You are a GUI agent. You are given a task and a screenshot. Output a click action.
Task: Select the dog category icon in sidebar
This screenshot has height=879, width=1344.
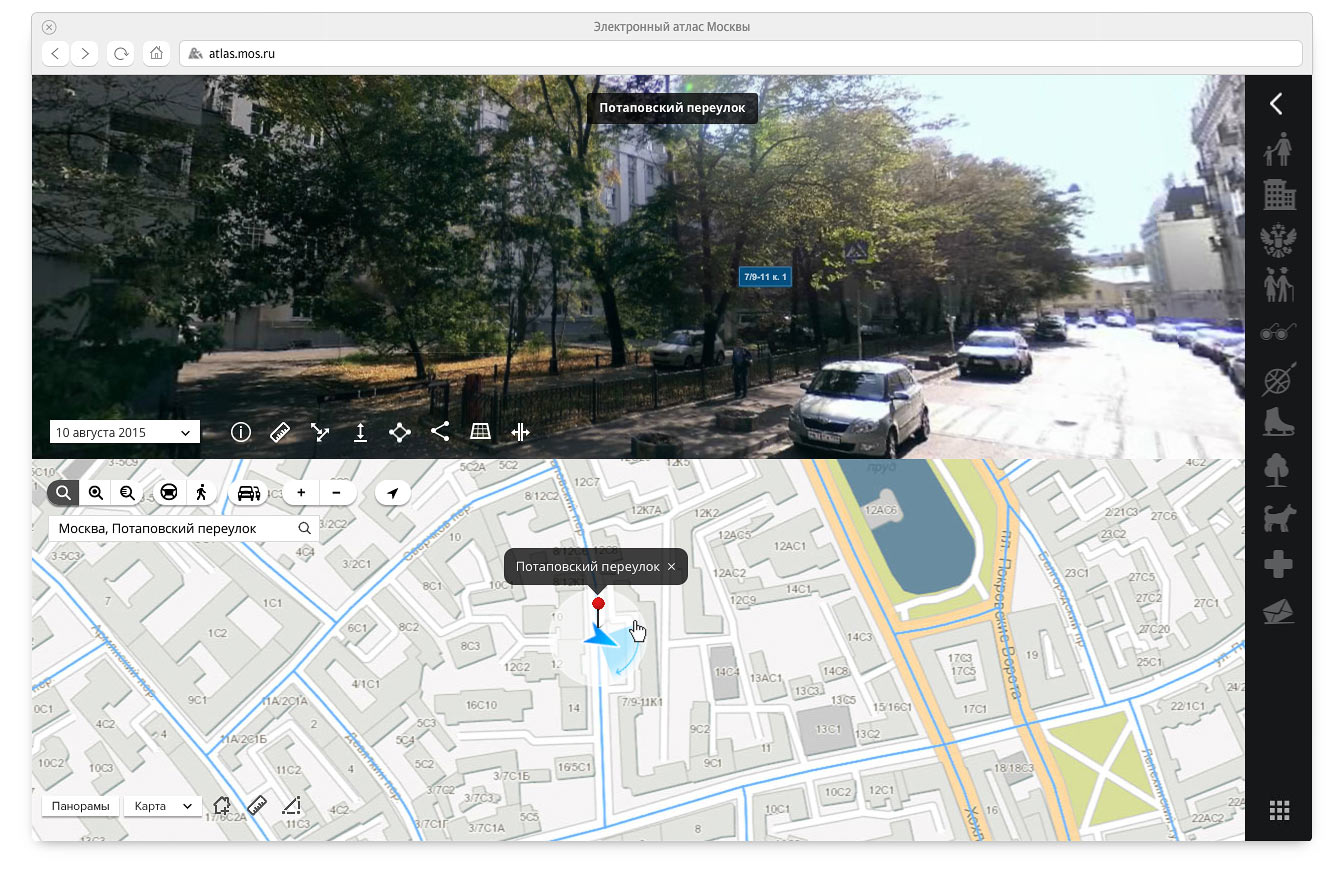tap(1277, 518)
